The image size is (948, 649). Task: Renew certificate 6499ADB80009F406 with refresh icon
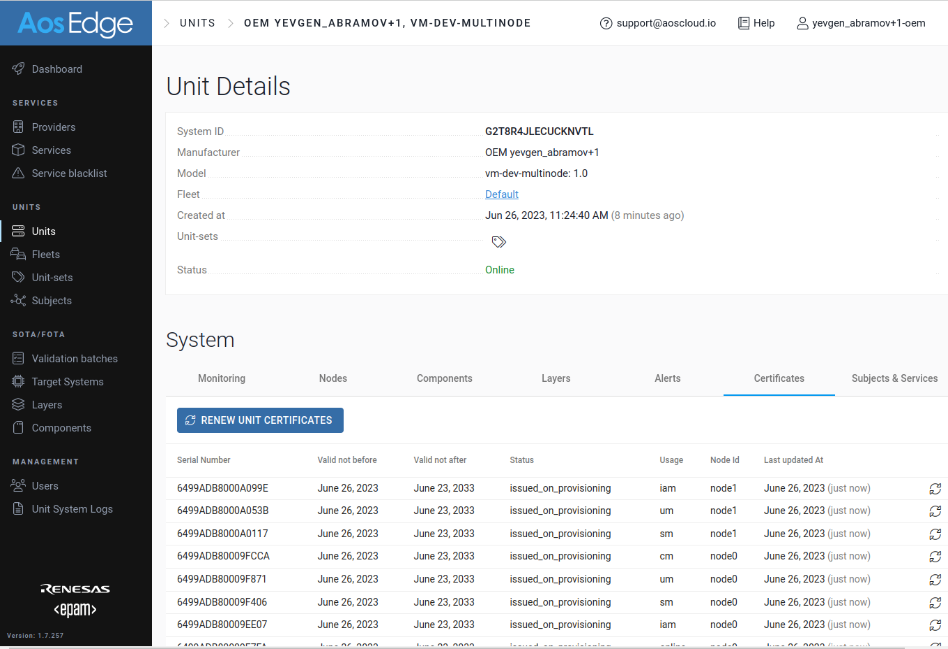pyautogui.click(x=935, y=602)
